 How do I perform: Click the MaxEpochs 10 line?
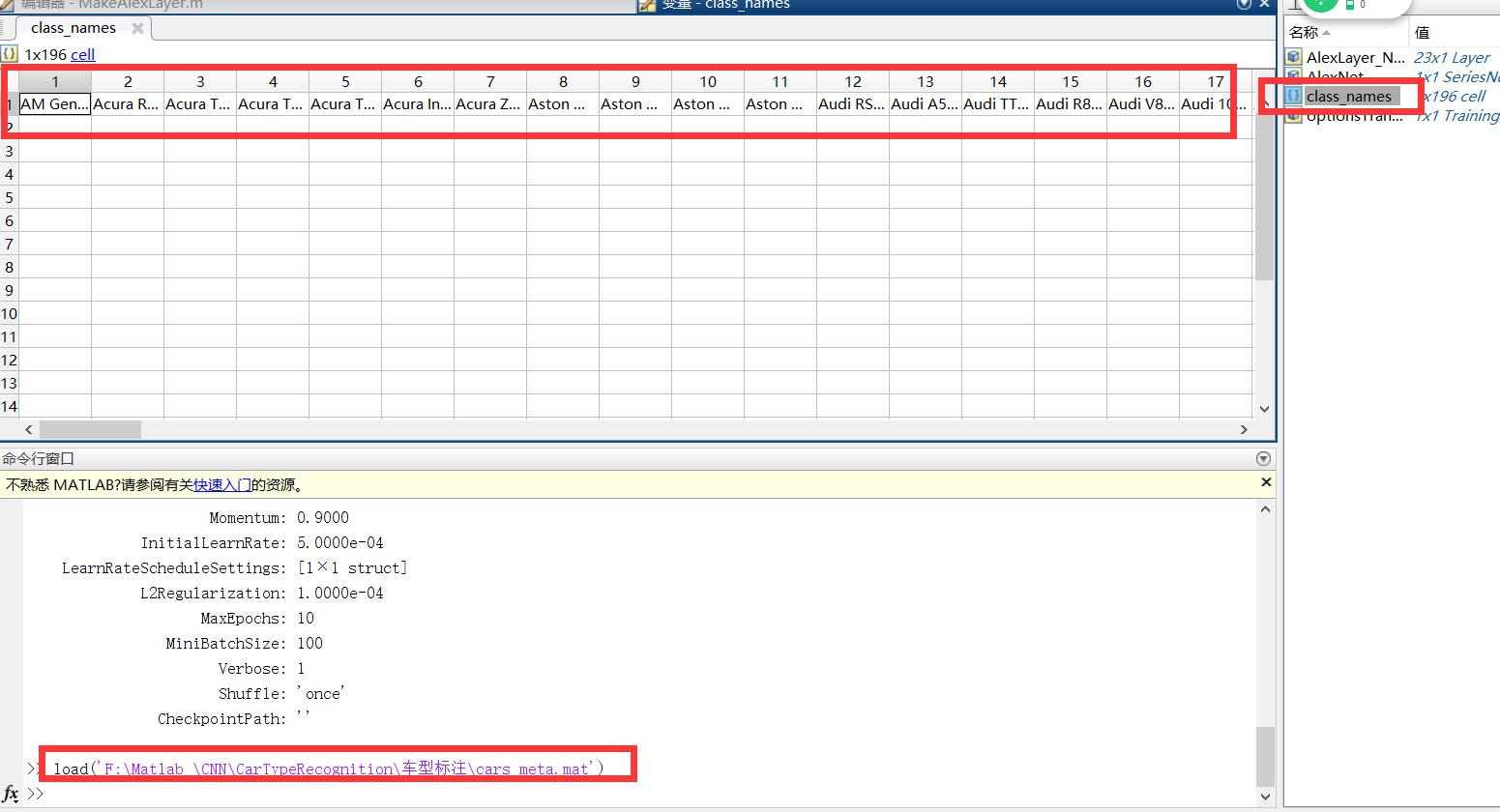[257, 619]
